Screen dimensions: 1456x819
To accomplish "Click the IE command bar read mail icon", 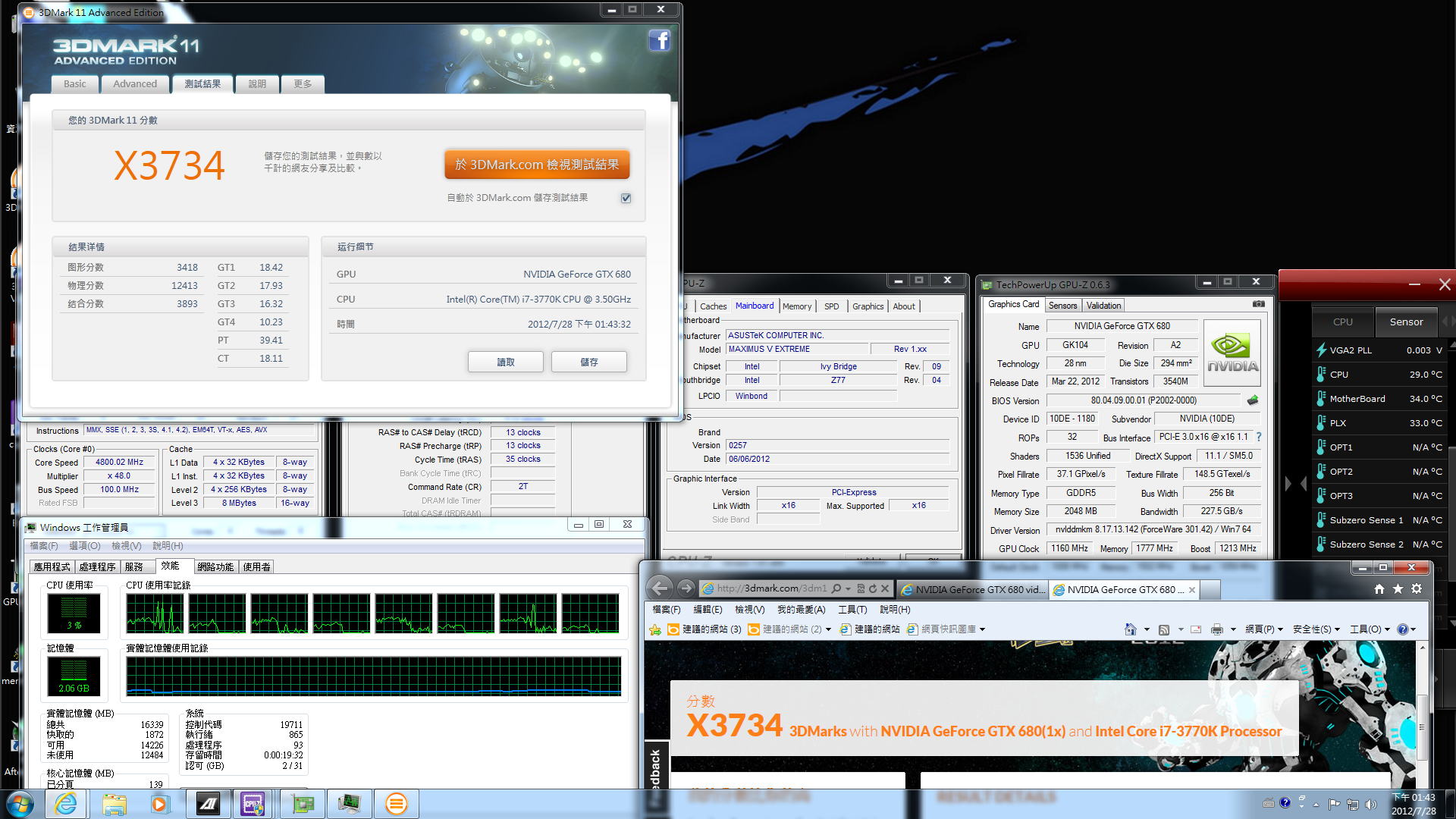I will 1196,629.
